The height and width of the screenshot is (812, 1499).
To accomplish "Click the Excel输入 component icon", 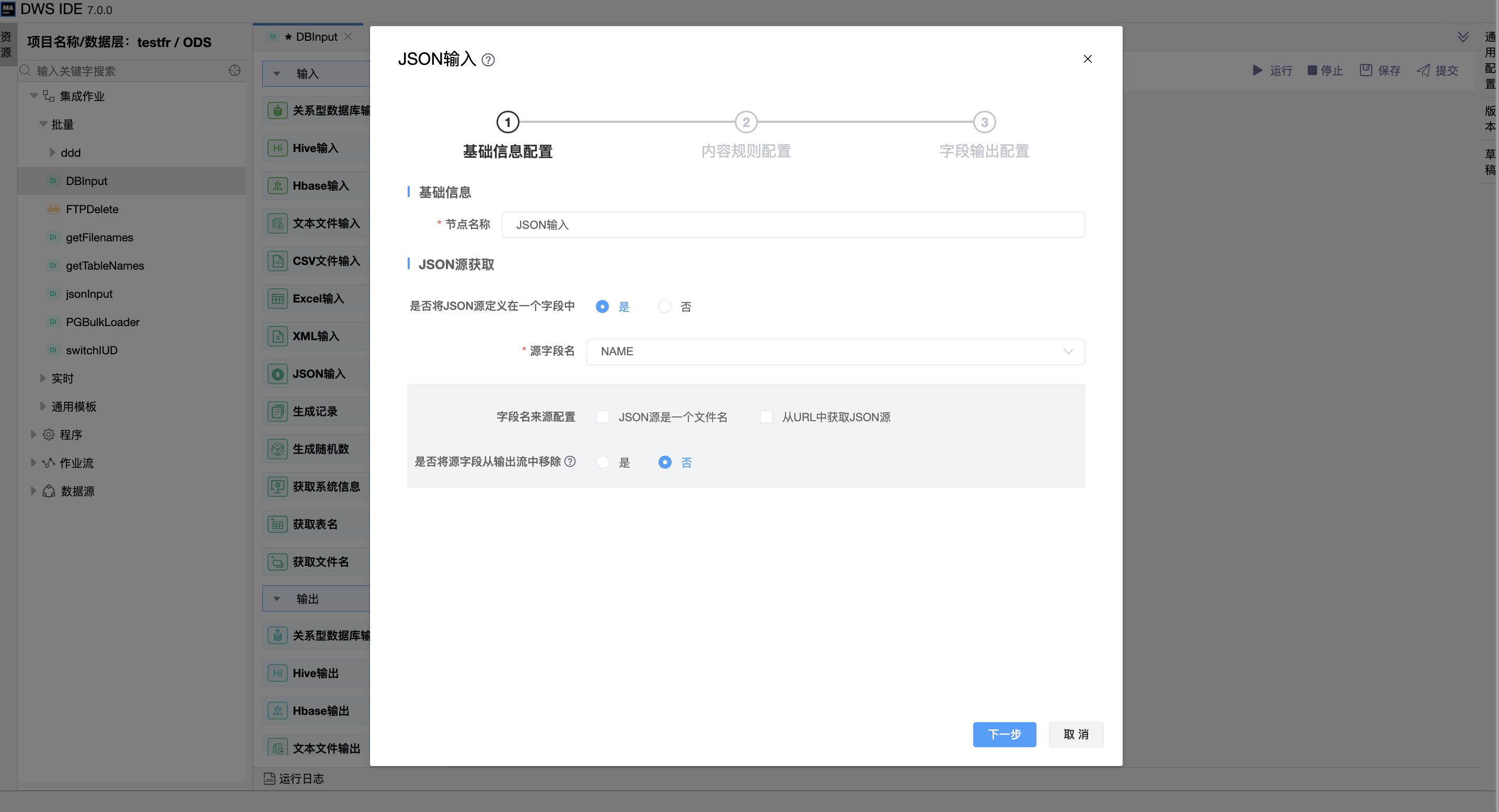I will point(278,298).
